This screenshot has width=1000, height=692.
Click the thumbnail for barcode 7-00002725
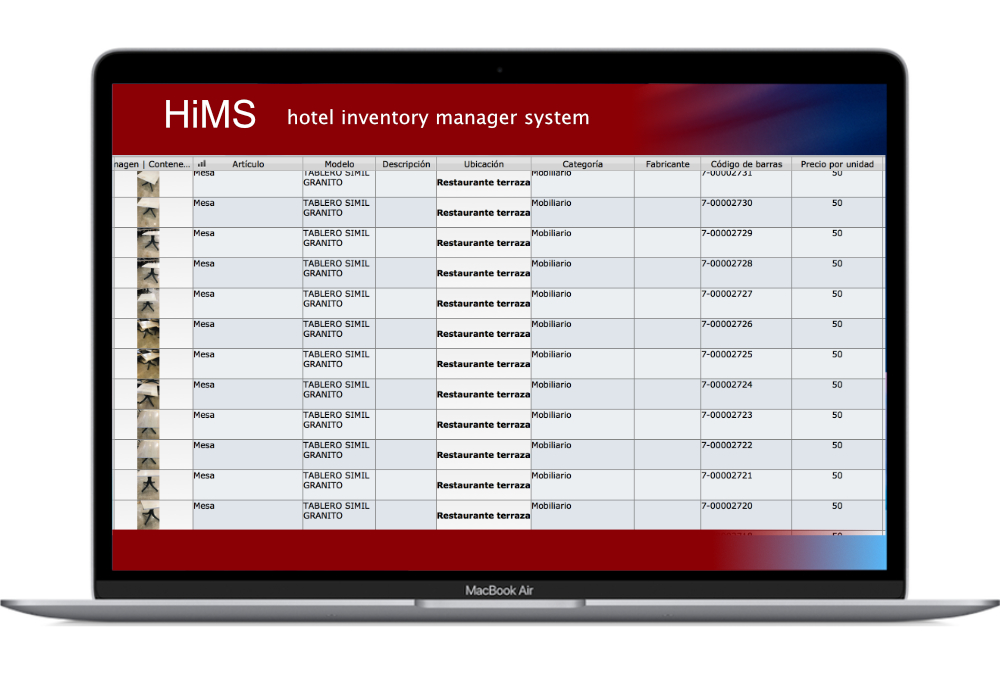[148, 363]
